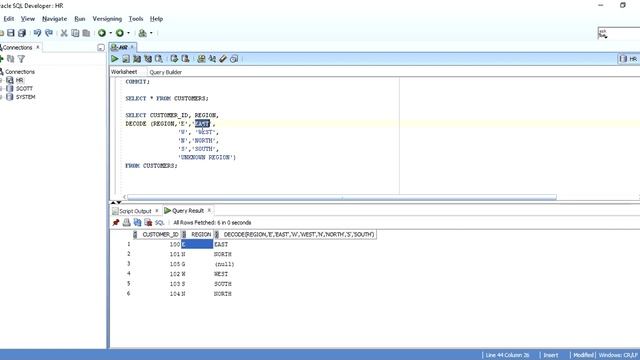640x360 pixels.
Task: Click the Commit icon in the worksheet toolbar
Action: 174,59
